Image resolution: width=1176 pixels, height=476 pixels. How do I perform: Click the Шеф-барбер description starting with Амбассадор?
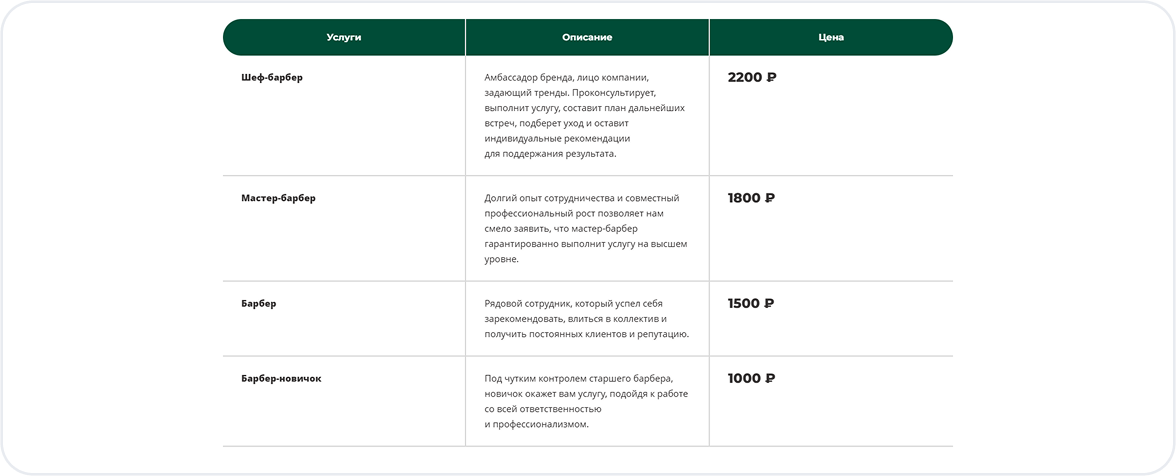[584, 116]
